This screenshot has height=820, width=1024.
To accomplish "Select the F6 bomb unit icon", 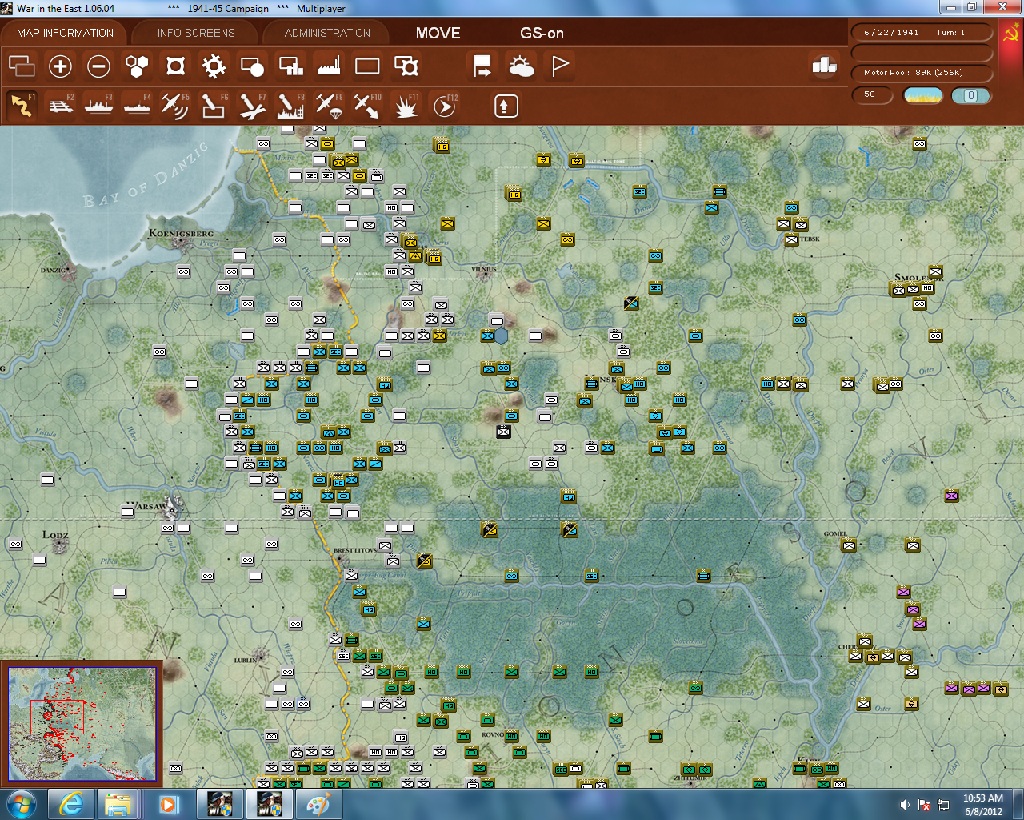I will pos(214,106).
